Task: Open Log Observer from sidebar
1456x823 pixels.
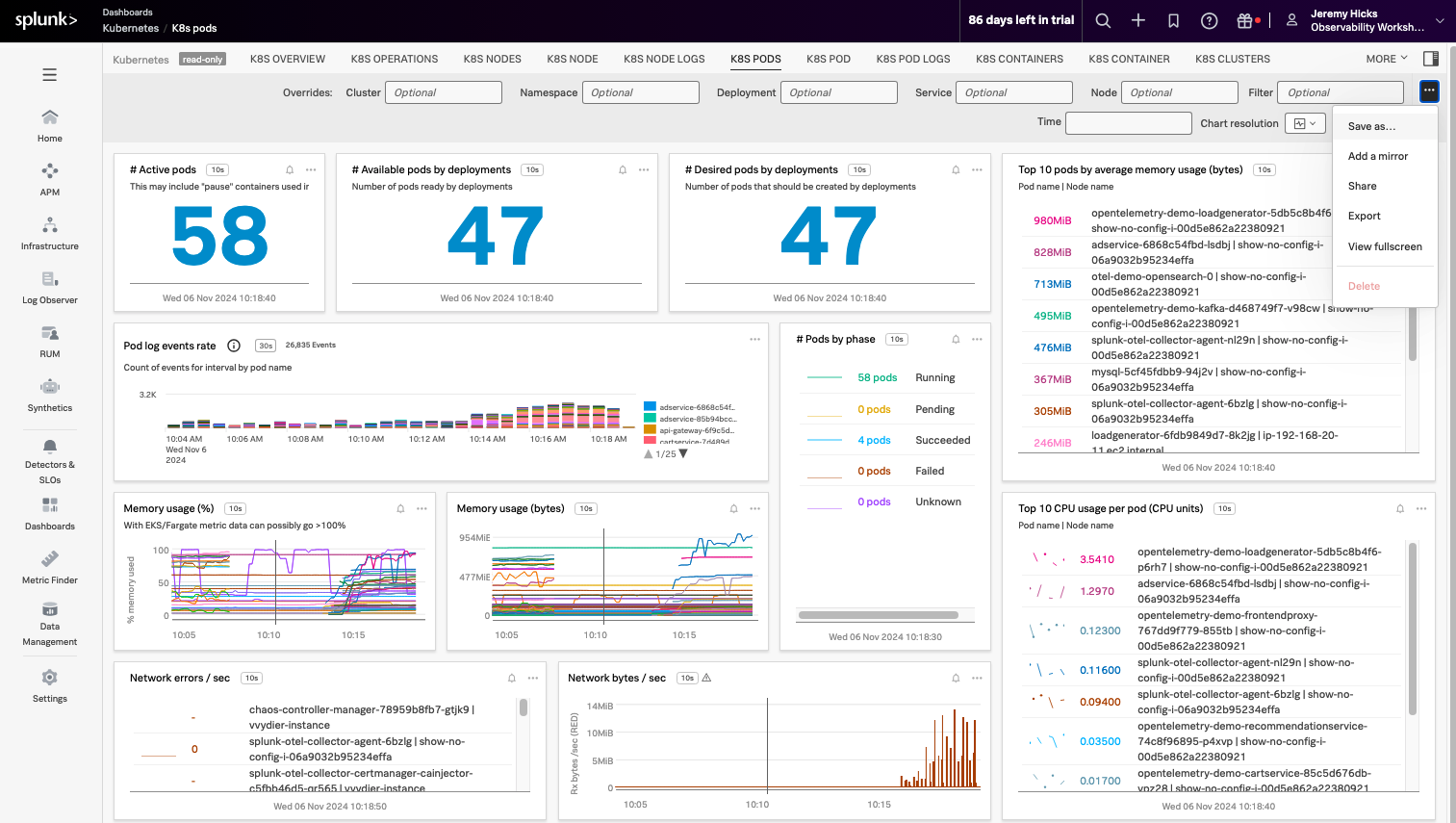Action: (x=50, y=287)
